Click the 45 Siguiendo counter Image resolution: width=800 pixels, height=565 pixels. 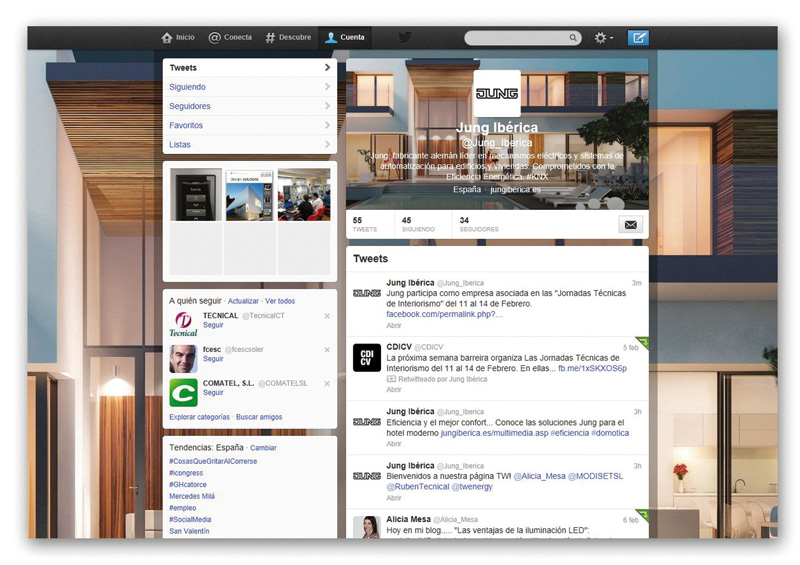click(418, 225)
